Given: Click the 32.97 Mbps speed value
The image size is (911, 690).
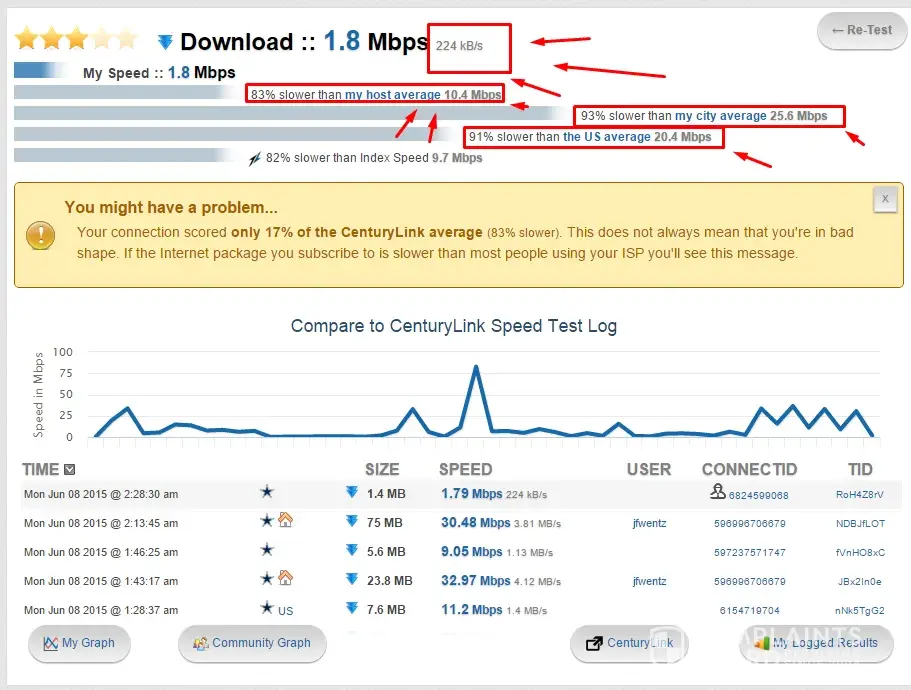Looking at the screenshot, I should click(475, 581).
